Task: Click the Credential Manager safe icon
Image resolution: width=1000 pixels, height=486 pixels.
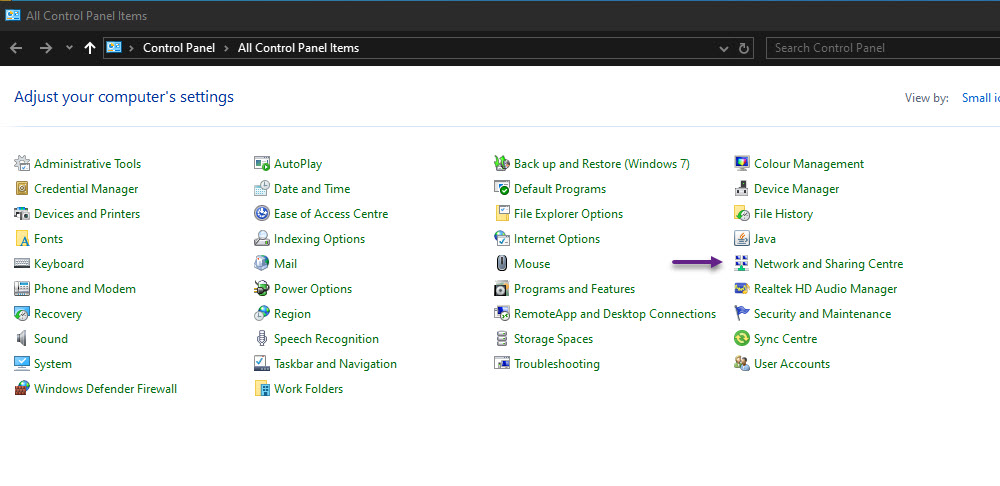Action: [22, 189]
